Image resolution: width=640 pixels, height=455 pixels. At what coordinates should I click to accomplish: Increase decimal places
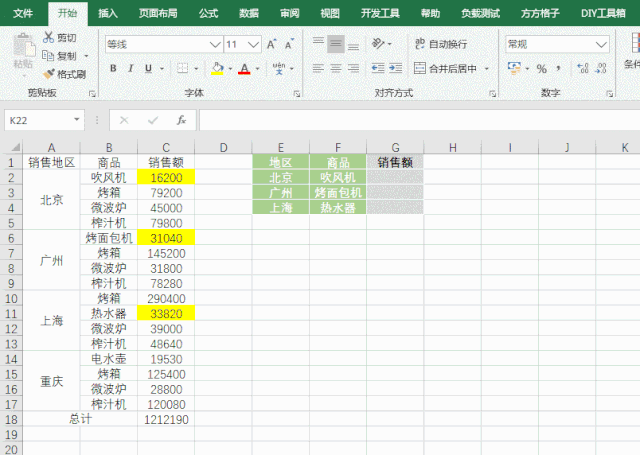pos(583,68)
